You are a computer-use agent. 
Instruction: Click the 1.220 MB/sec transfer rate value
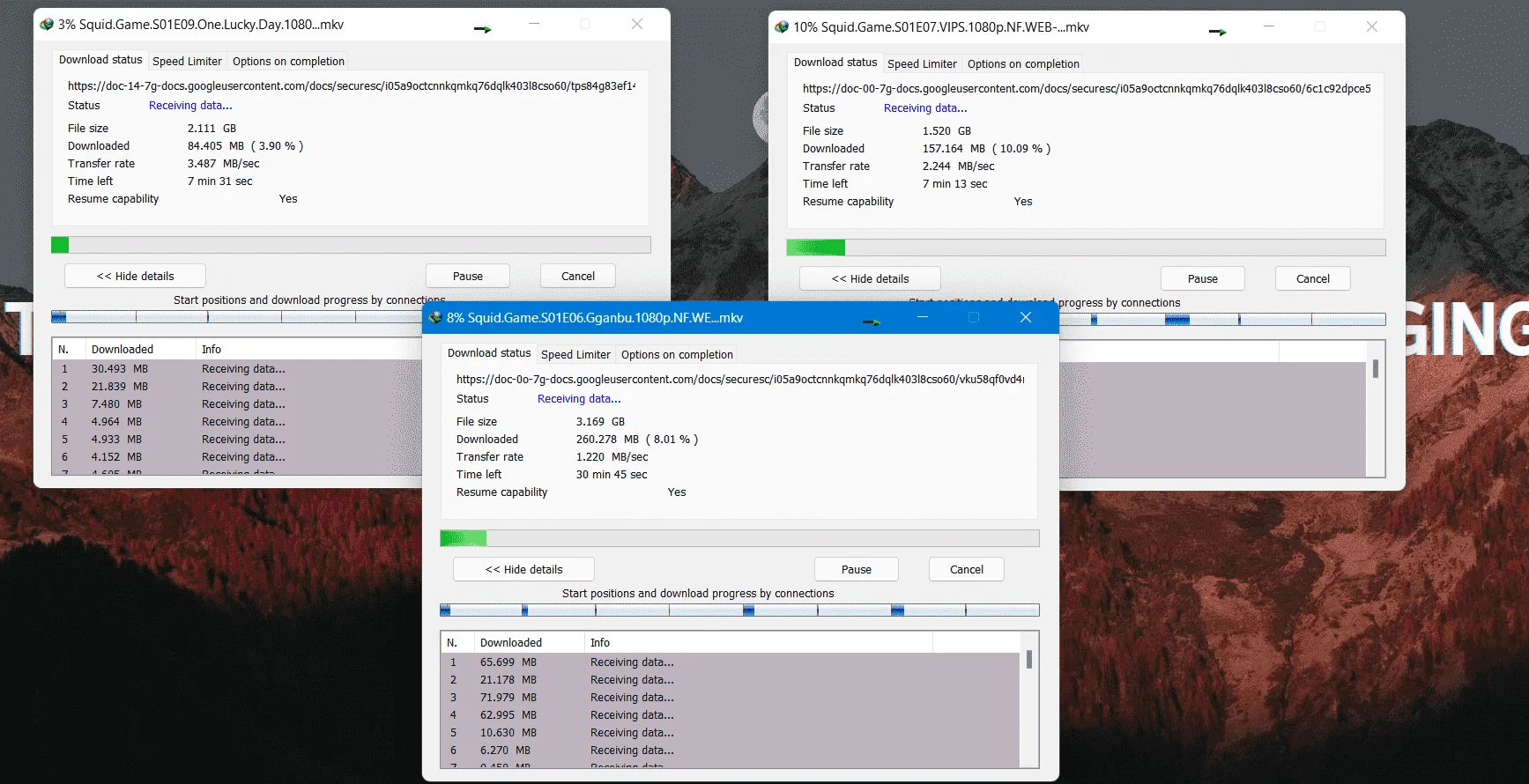click(x=612, y=456)
